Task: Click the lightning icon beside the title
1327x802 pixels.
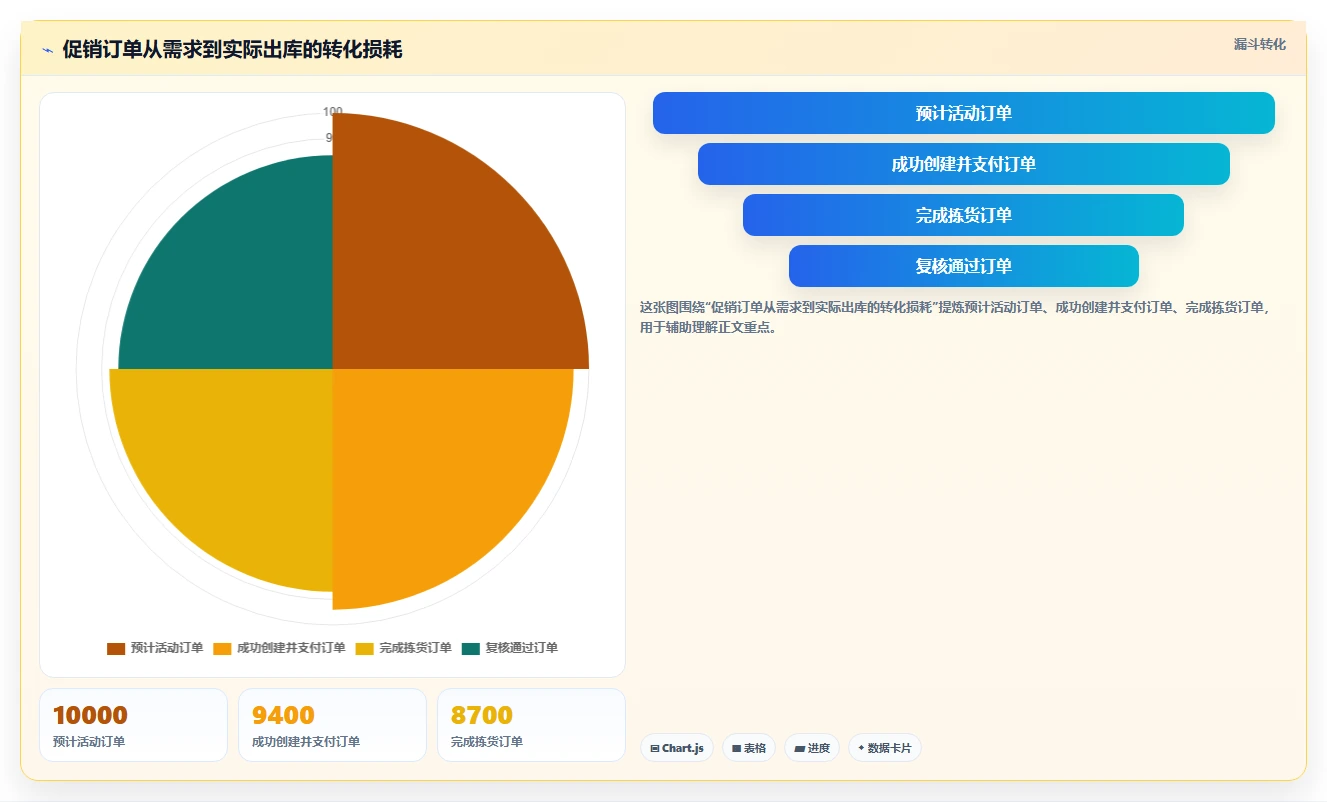Action: (47, 50)
